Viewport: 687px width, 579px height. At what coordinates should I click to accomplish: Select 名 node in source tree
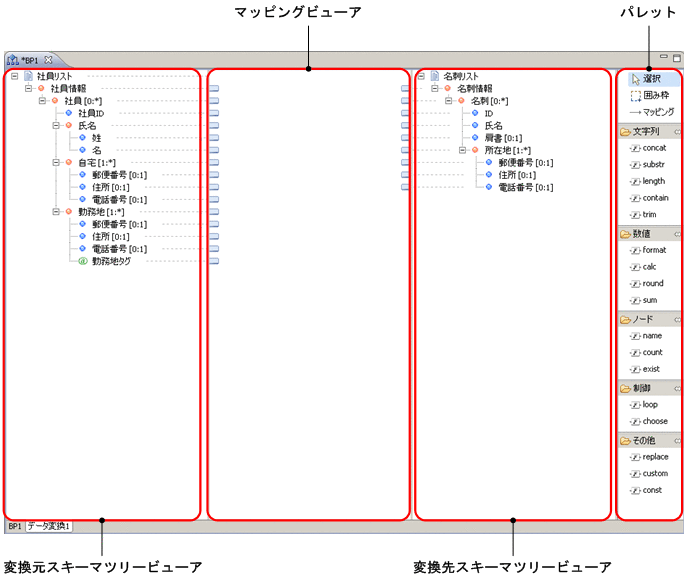96,150
